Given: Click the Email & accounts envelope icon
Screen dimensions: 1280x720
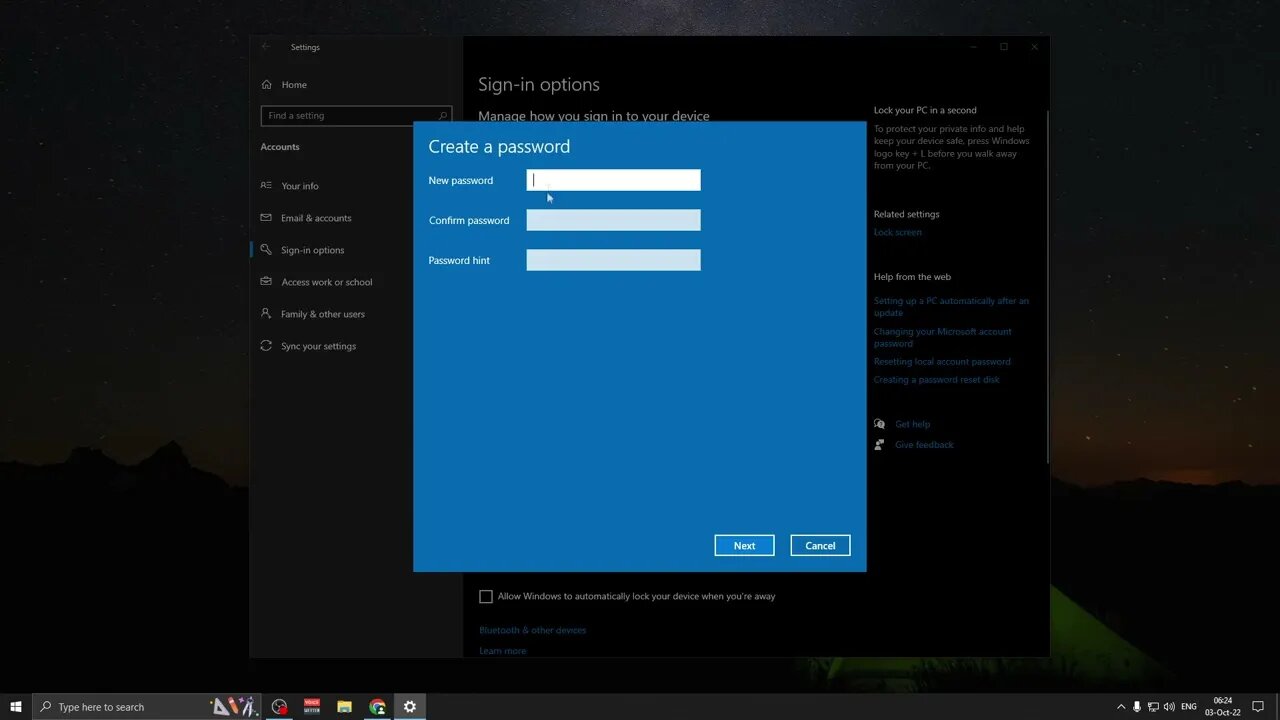Looking at the screenshot, I should 266,217.
